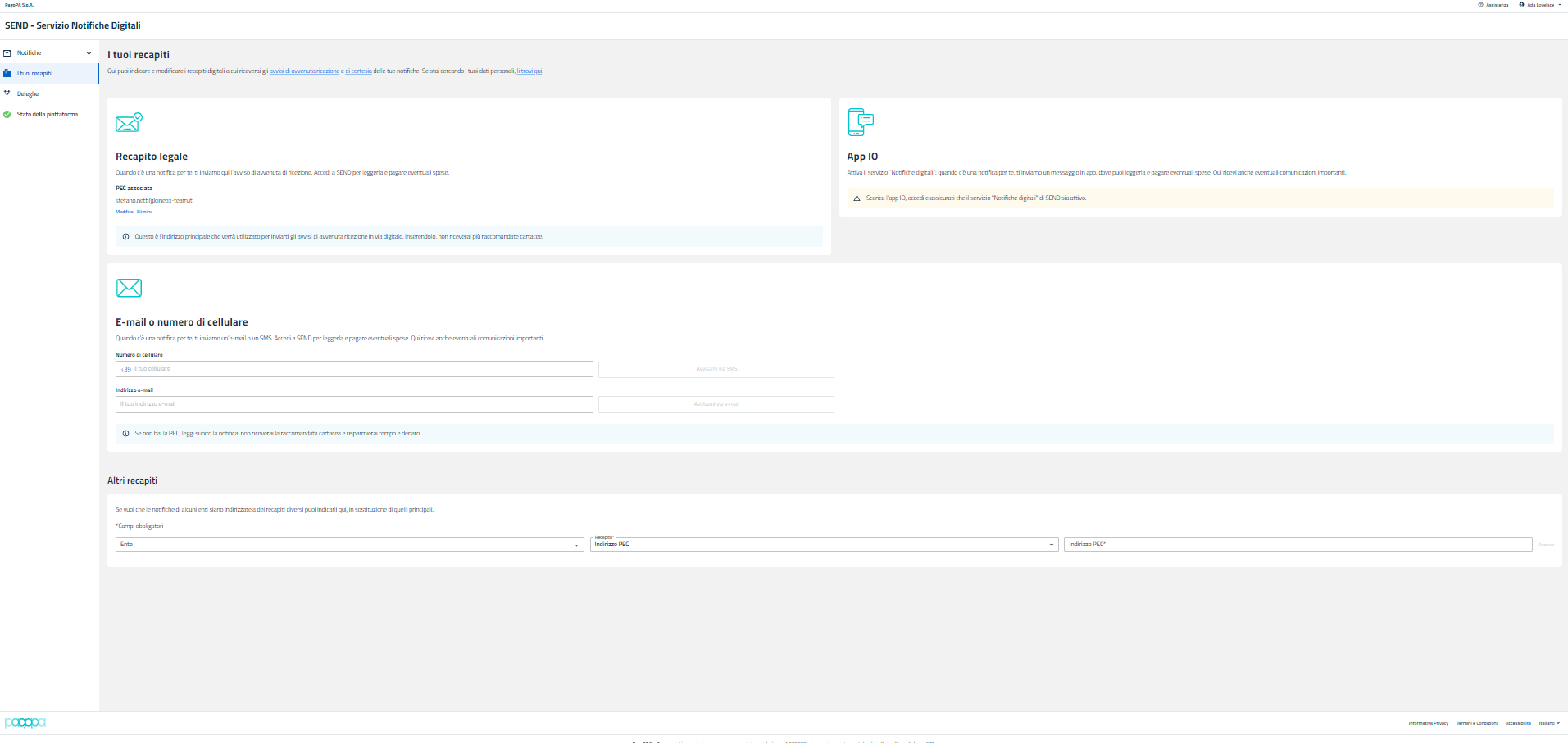Open the Ente dropdown in Altri recapiti

(x=349, y=545)
